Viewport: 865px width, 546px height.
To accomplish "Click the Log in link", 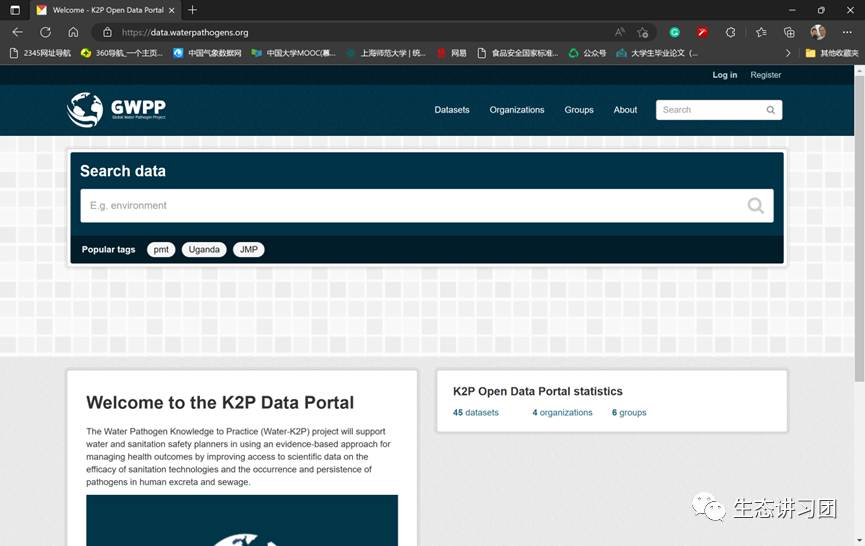I will tap(724, 75).
